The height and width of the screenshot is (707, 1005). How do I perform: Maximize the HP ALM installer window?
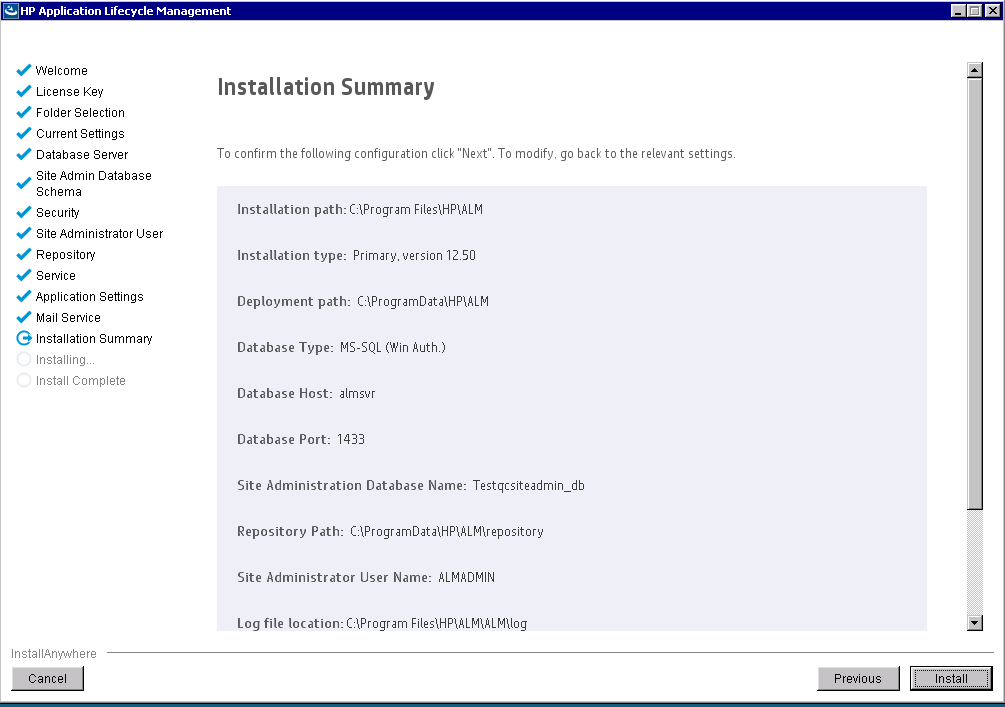974,10
